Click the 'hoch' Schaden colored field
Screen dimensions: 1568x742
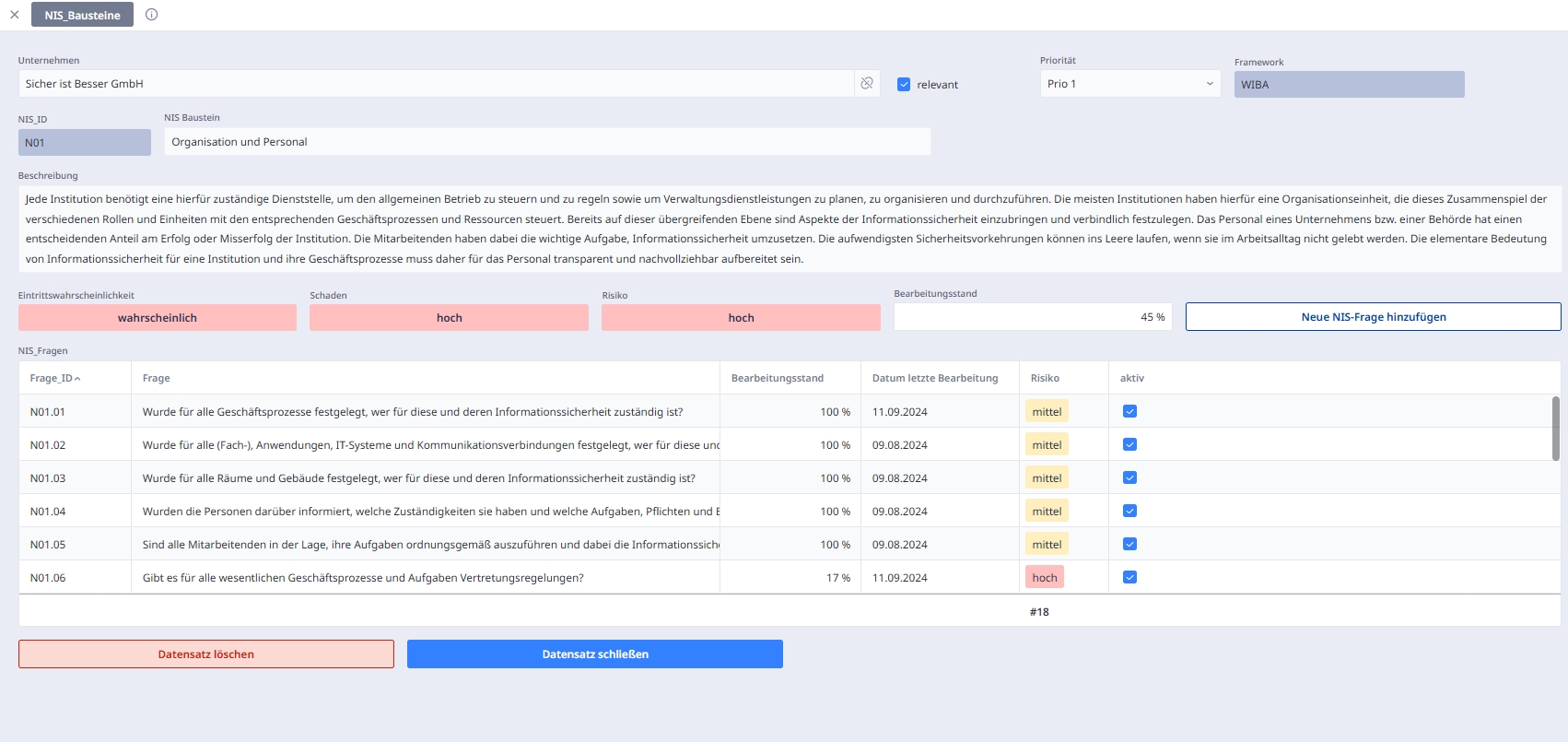coord(449,318)
